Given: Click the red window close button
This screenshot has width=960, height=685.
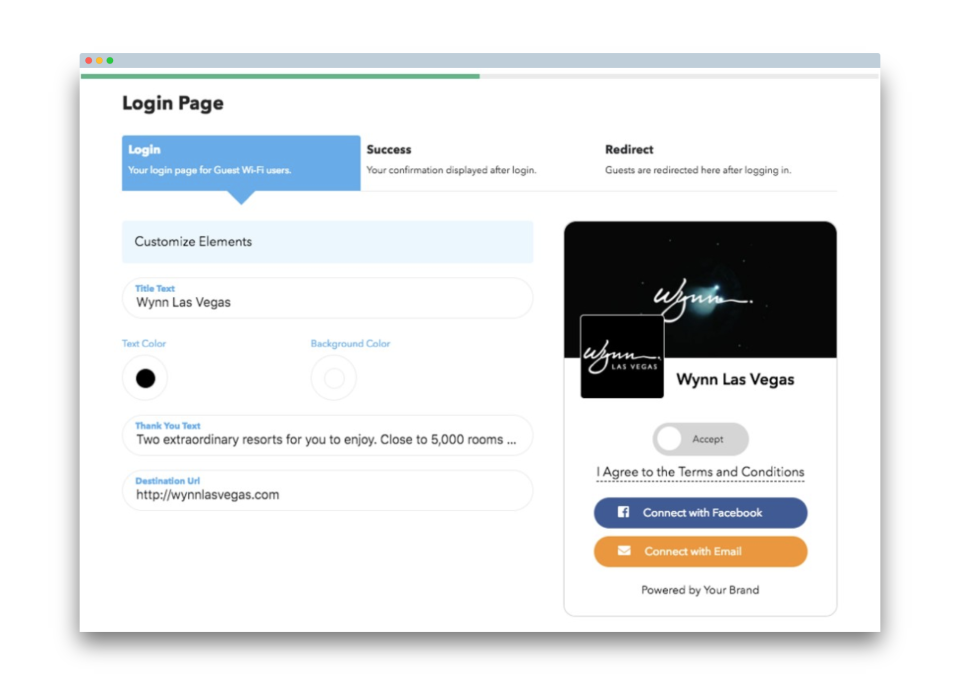Looking at the screenshot, I should [x=88, y=61].
